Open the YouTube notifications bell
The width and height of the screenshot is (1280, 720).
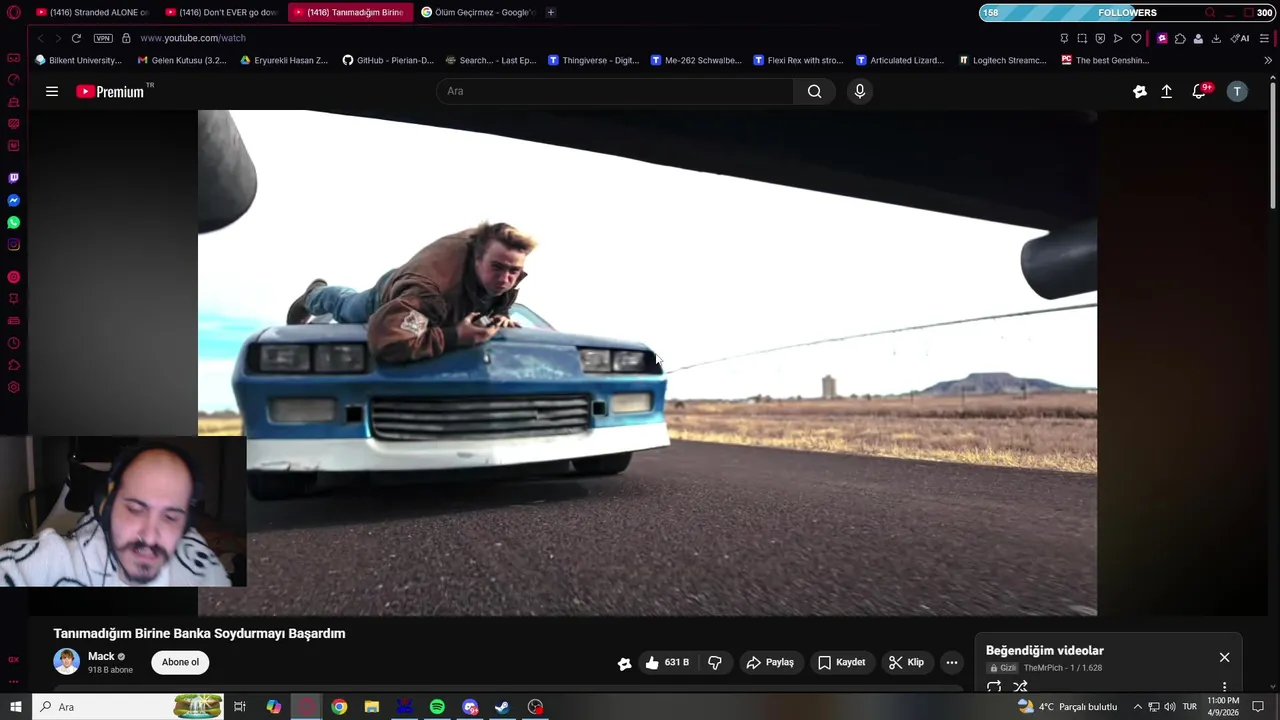point(1199,91)
